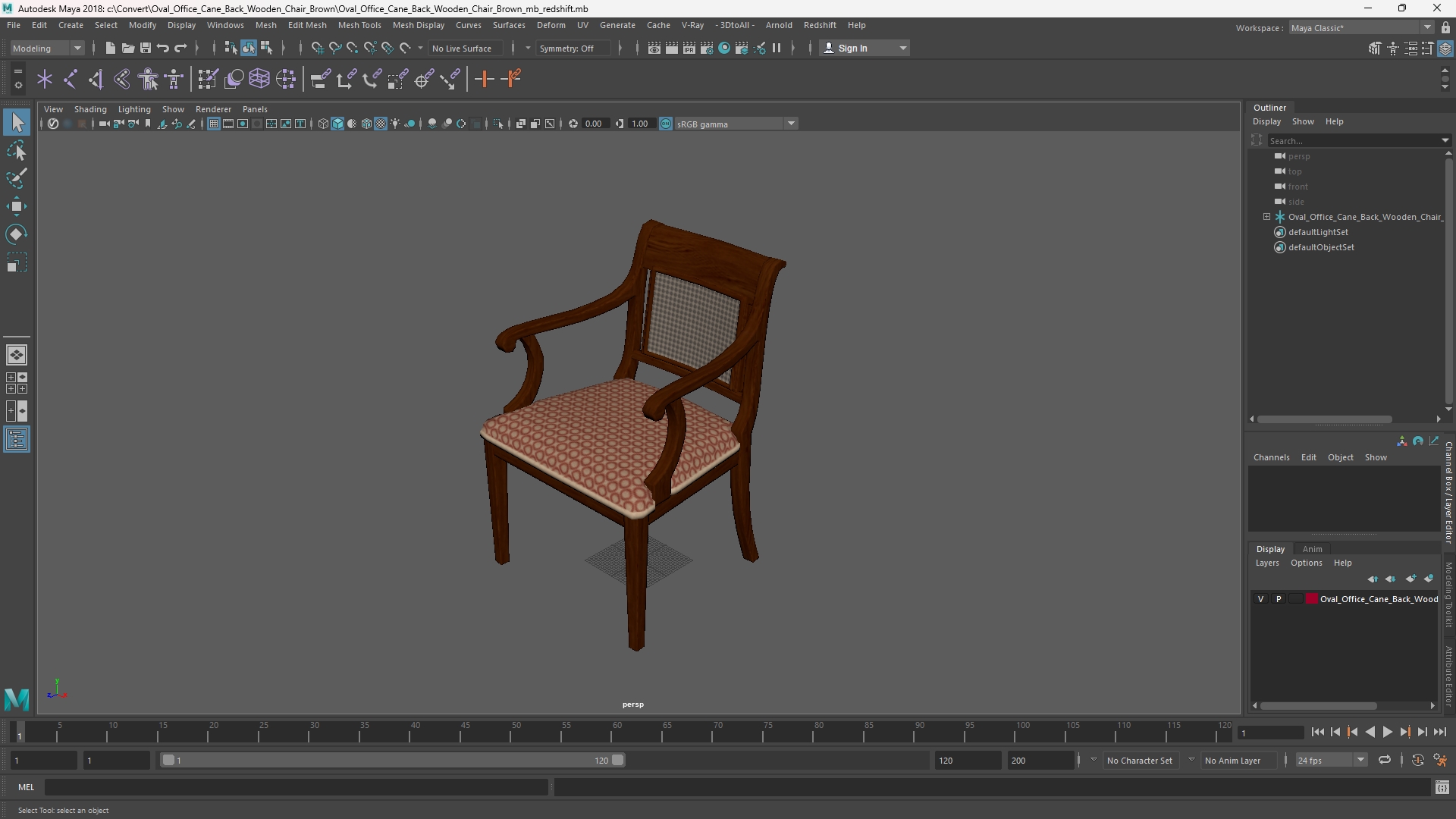This screenshot has height=819, width=1456.
Task: Redo the last action
Action: 180,49
